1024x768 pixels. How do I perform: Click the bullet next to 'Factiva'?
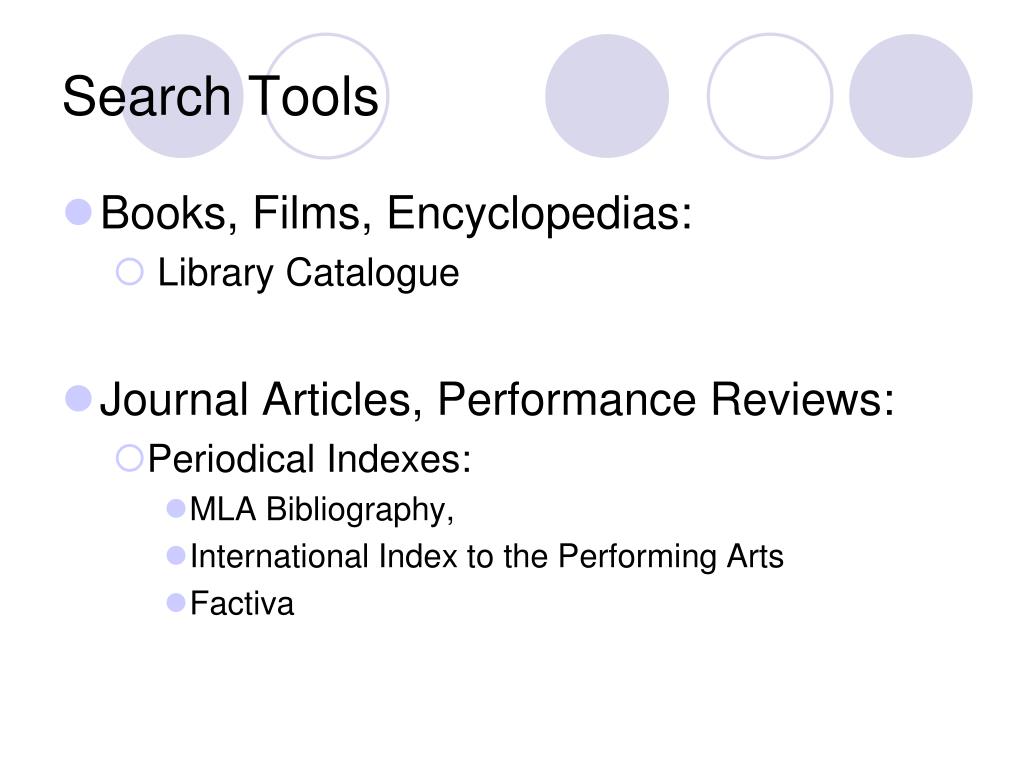(x=176, y=603)
